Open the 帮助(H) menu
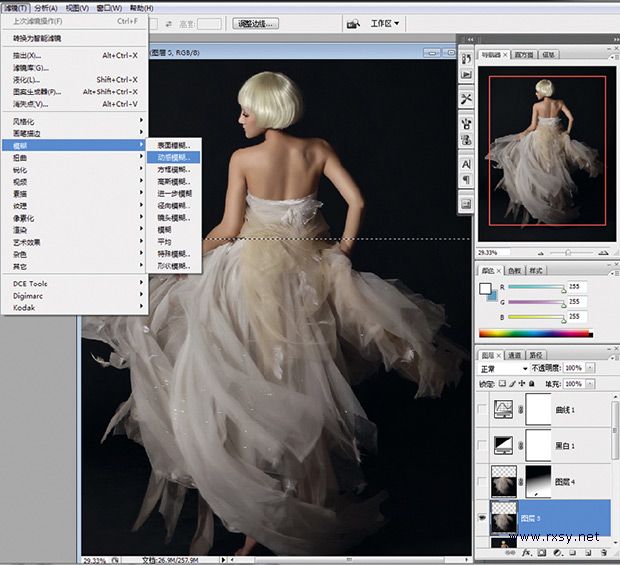This screenshot has height=565, width=620. [141, 8]
